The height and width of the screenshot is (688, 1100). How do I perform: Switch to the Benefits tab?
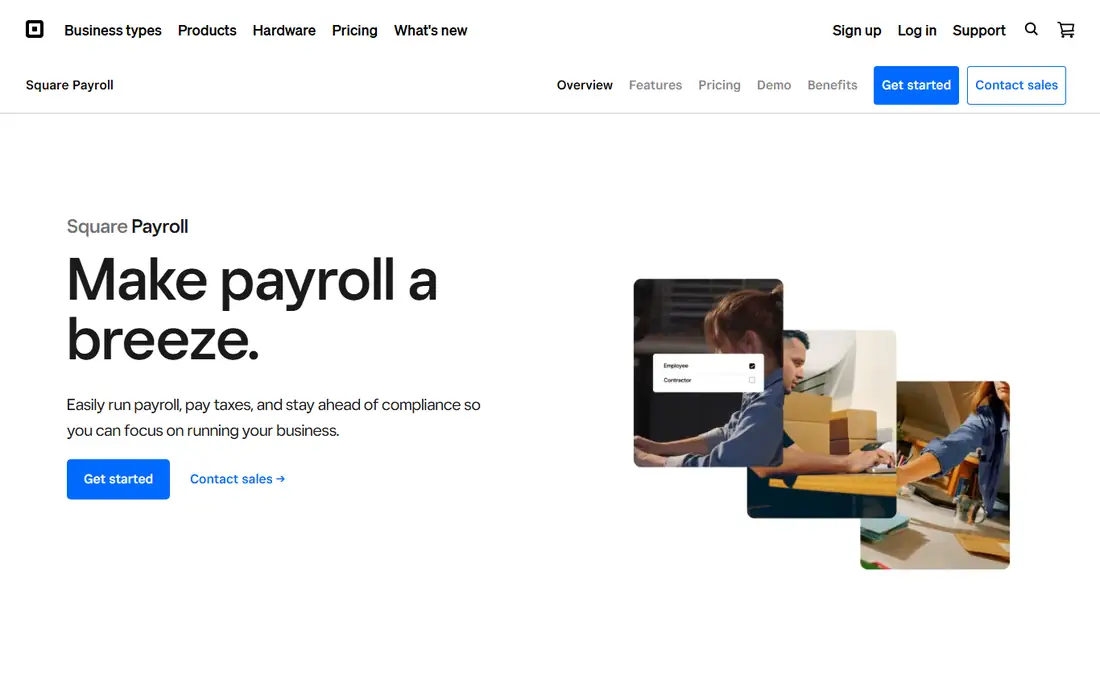[832, 85]
